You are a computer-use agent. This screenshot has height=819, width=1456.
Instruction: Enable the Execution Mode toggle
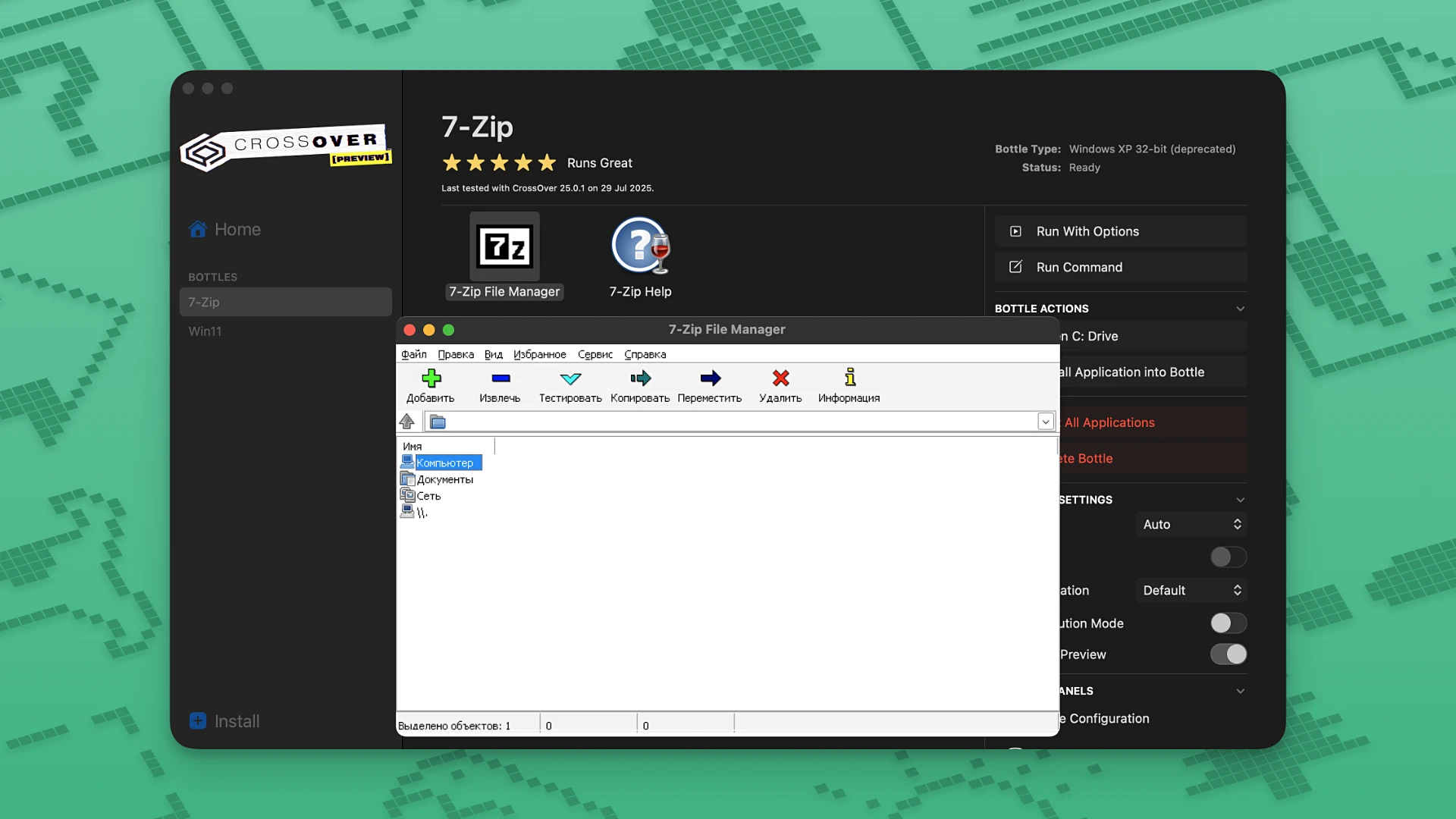pos(1227,623)
